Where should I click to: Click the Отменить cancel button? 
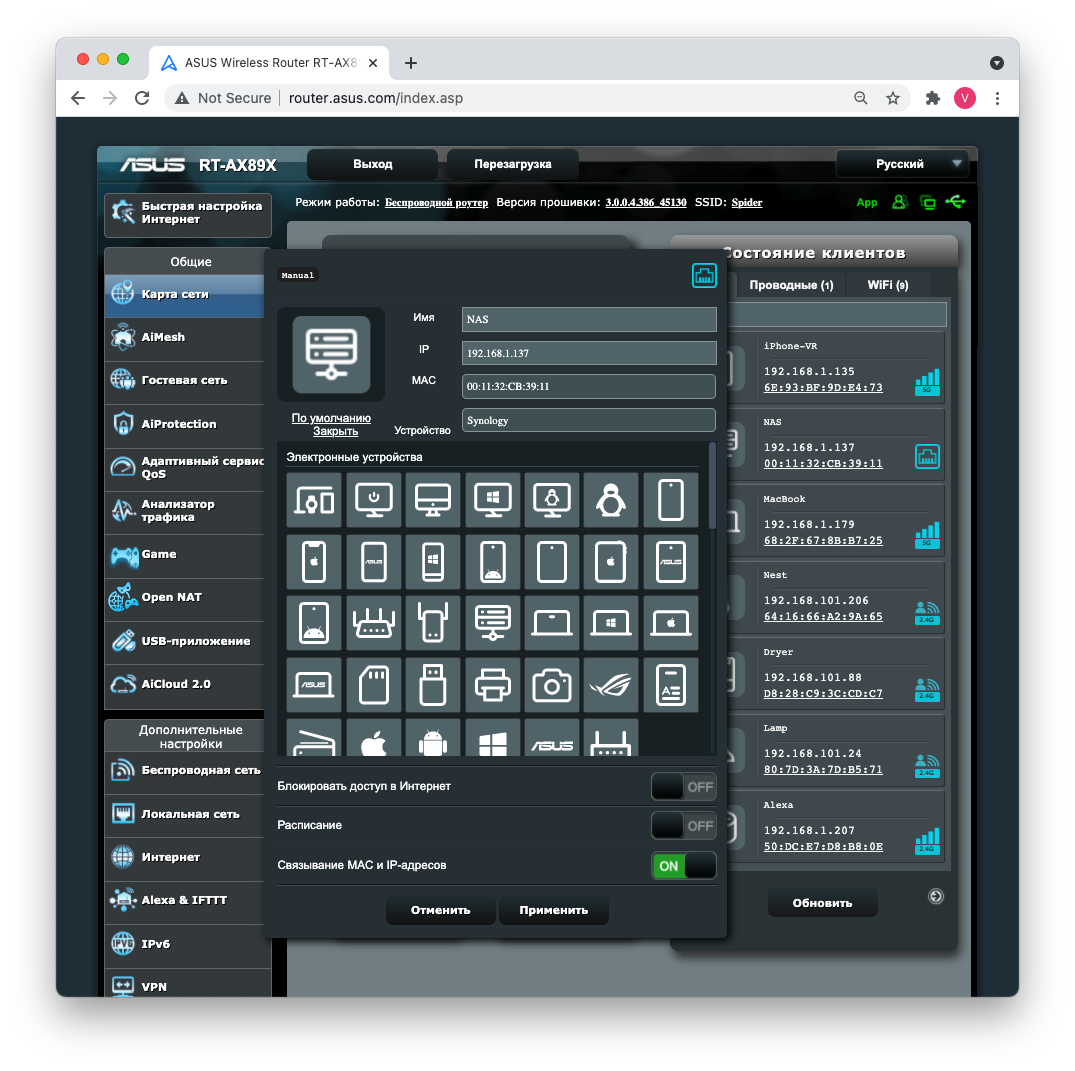pyautogui.click(x=440, y=910)
